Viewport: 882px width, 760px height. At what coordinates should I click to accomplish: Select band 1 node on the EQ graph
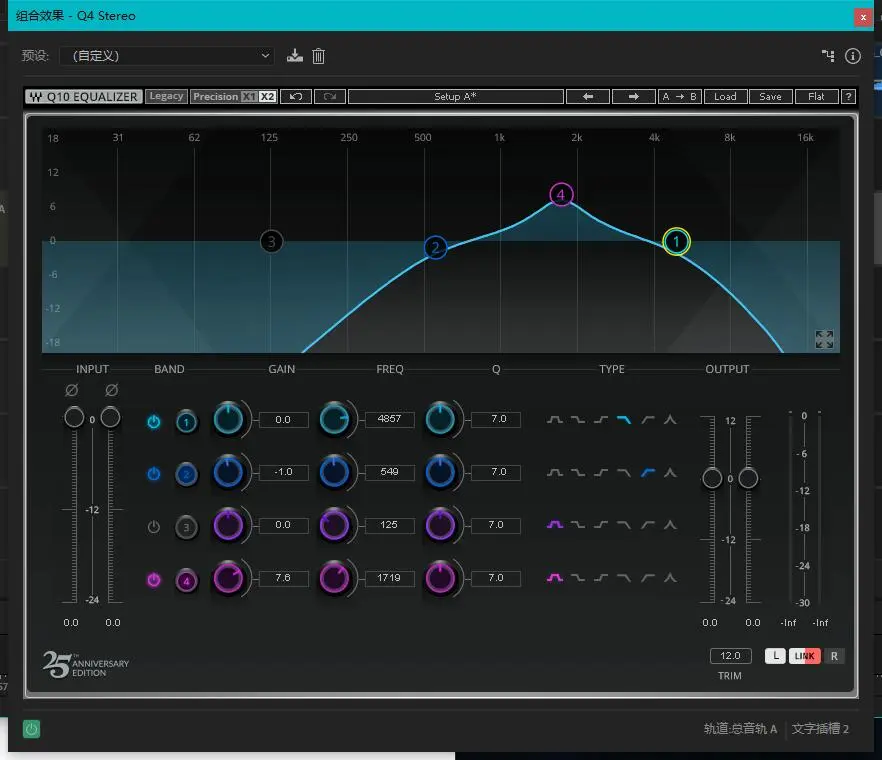pos(676,242)
